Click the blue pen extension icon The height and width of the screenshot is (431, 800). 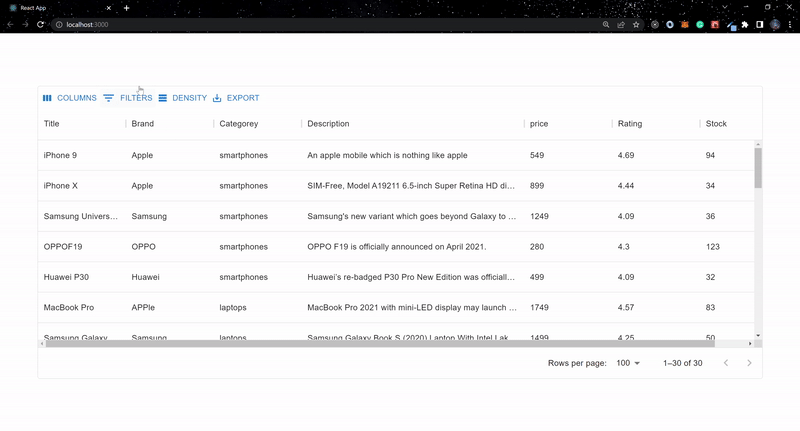(731, 26)
